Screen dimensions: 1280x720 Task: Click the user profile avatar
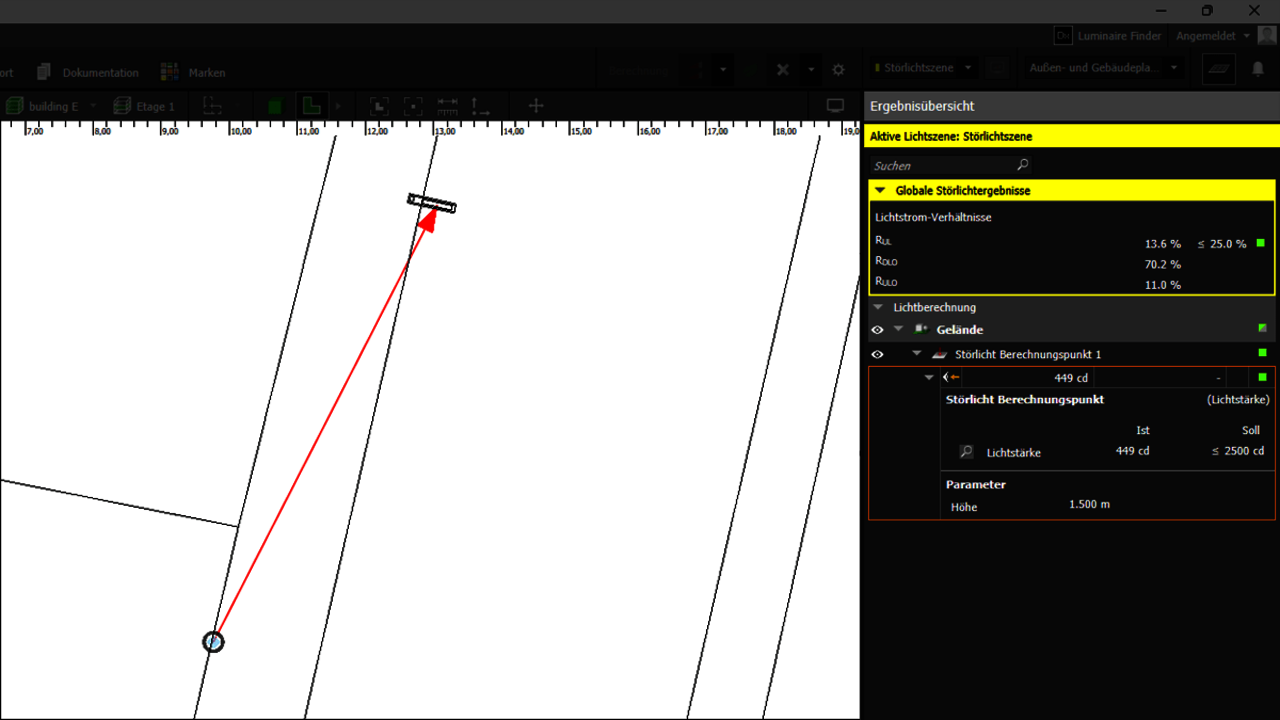[1266, 36]
